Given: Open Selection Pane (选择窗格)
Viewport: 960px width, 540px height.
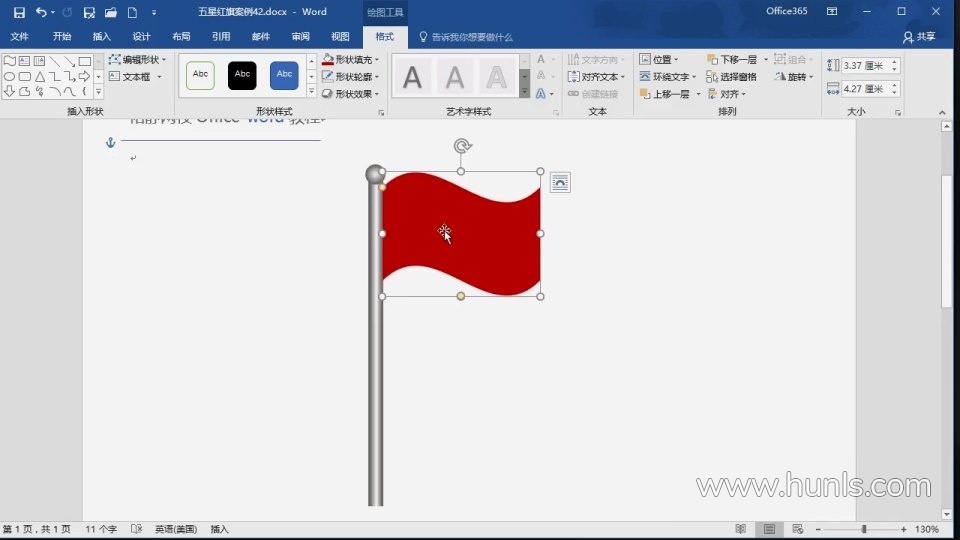Looking at the screenshot, I should pyautogui.click(x=731, y=77).
